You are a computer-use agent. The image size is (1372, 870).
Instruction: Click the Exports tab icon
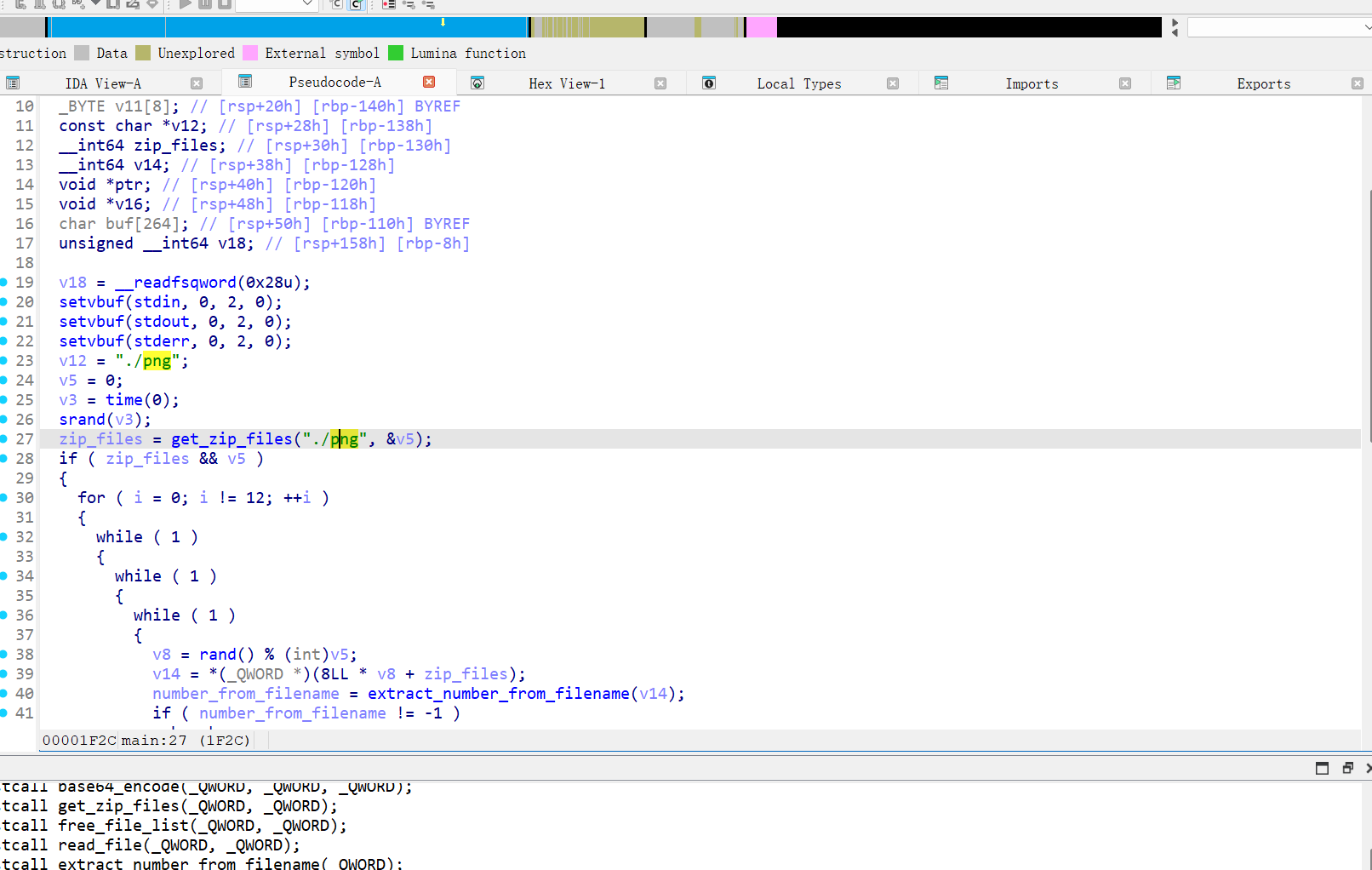pyautogui.click(x=1174, y=83)
